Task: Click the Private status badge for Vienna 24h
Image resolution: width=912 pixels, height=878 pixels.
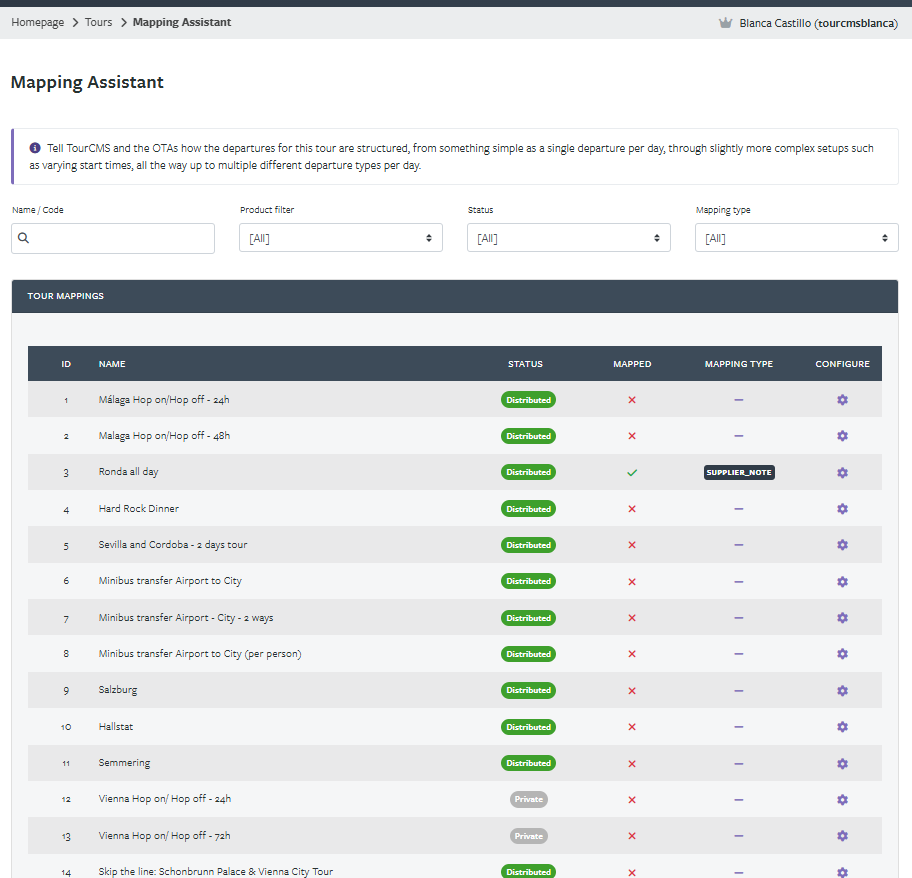Action: tap(529, 800)
